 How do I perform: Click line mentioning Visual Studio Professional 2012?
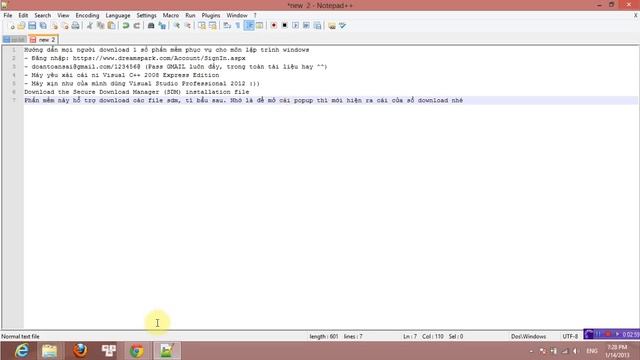(142, 83)
